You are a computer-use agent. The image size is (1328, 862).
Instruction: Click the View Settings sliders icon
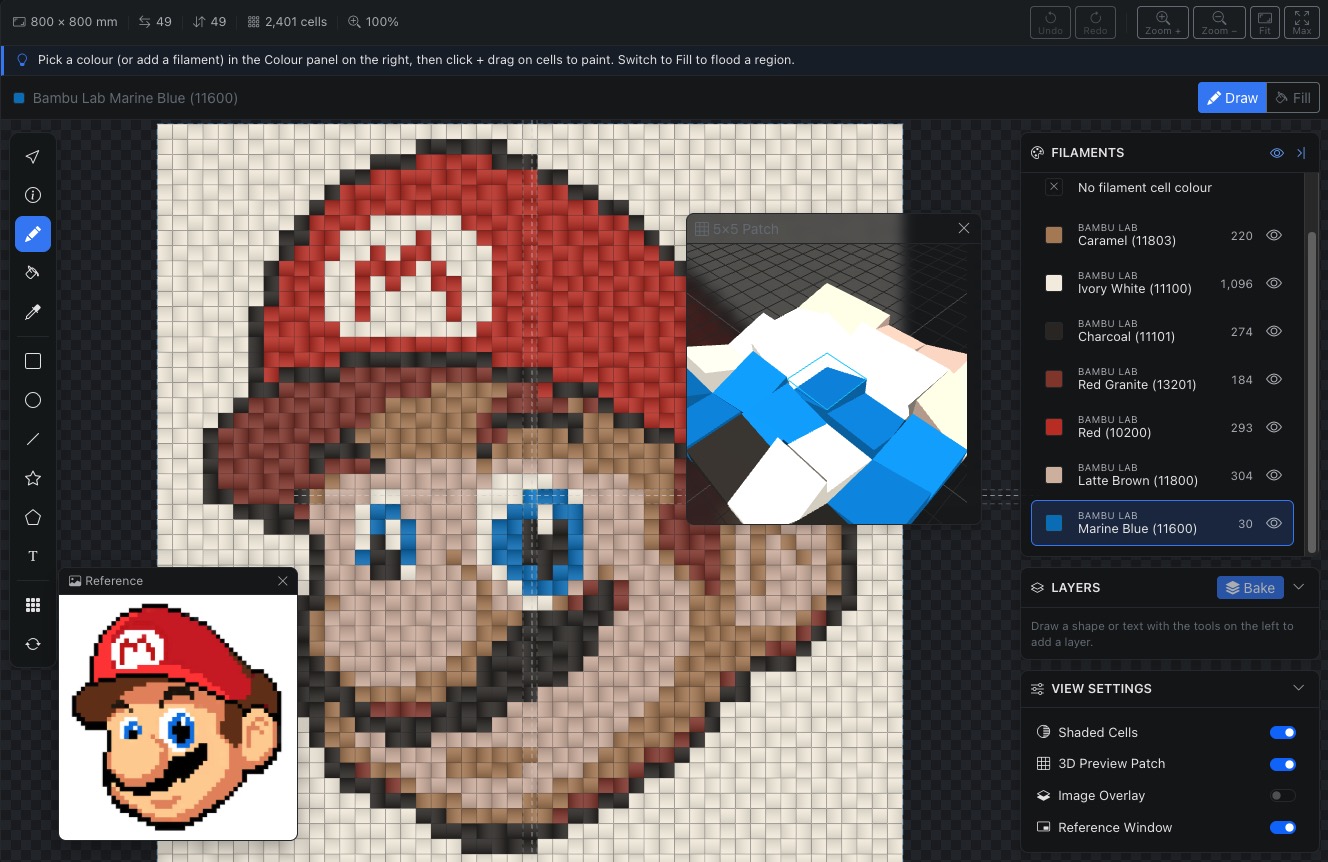(1037, 689)
